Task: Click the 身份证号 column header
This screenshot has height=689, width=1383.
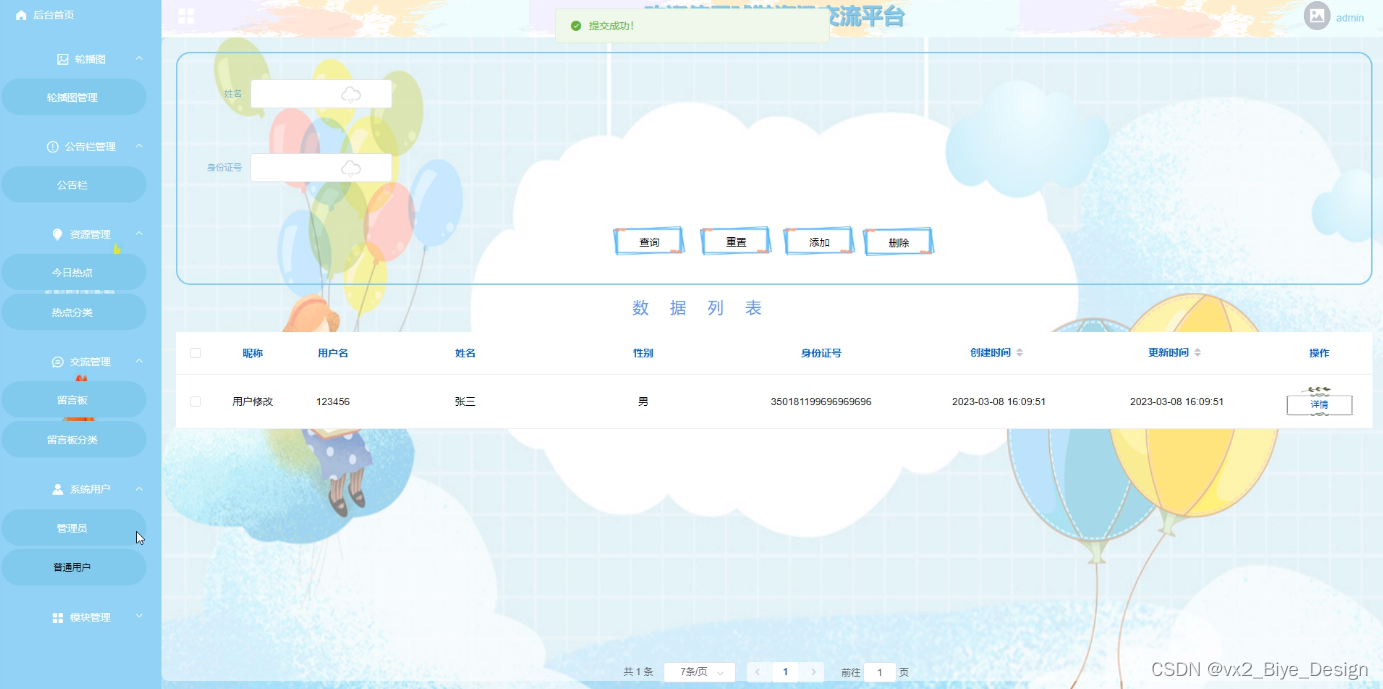Action: [x=821, y=353]
